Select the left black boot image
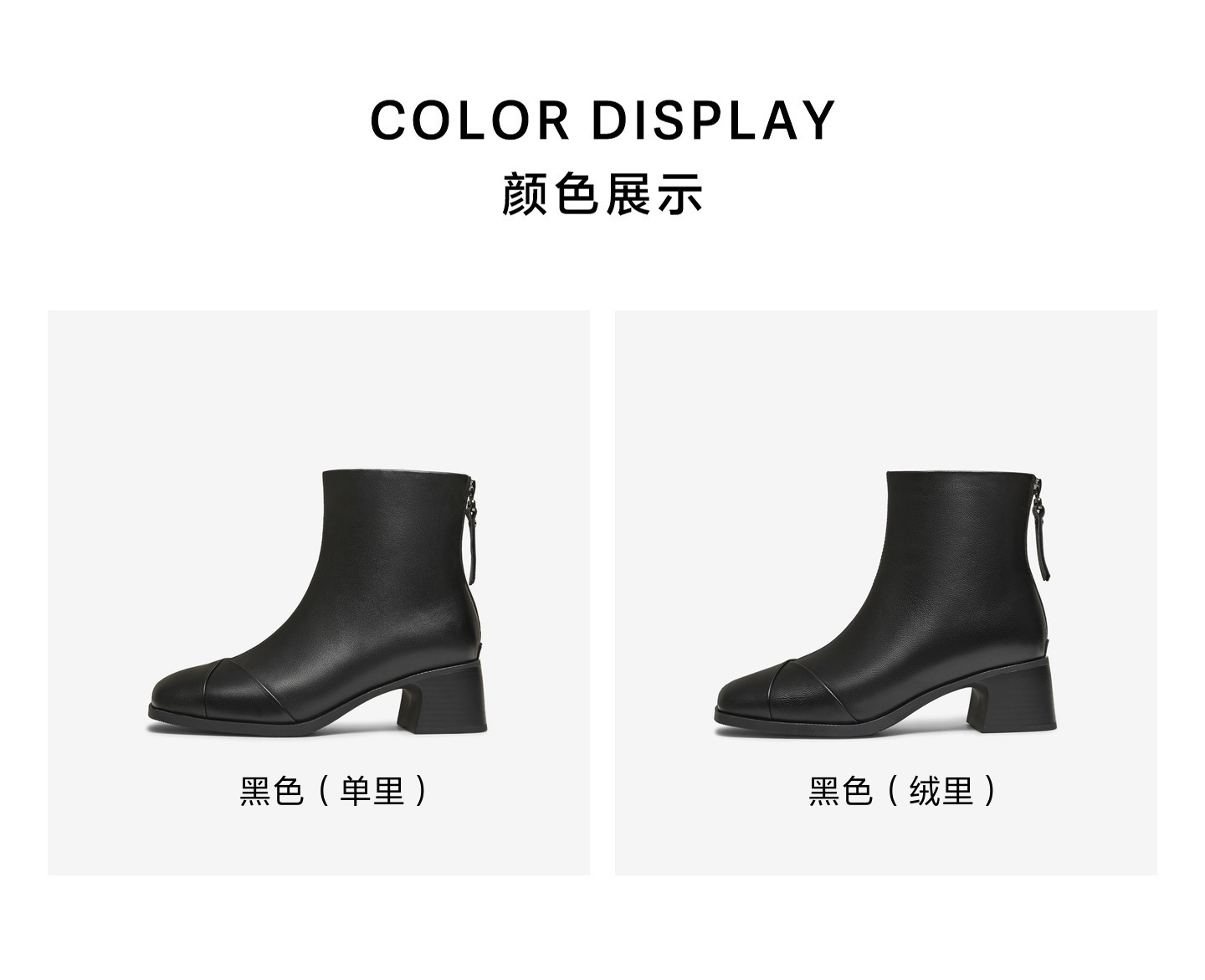 click(317, 605)
